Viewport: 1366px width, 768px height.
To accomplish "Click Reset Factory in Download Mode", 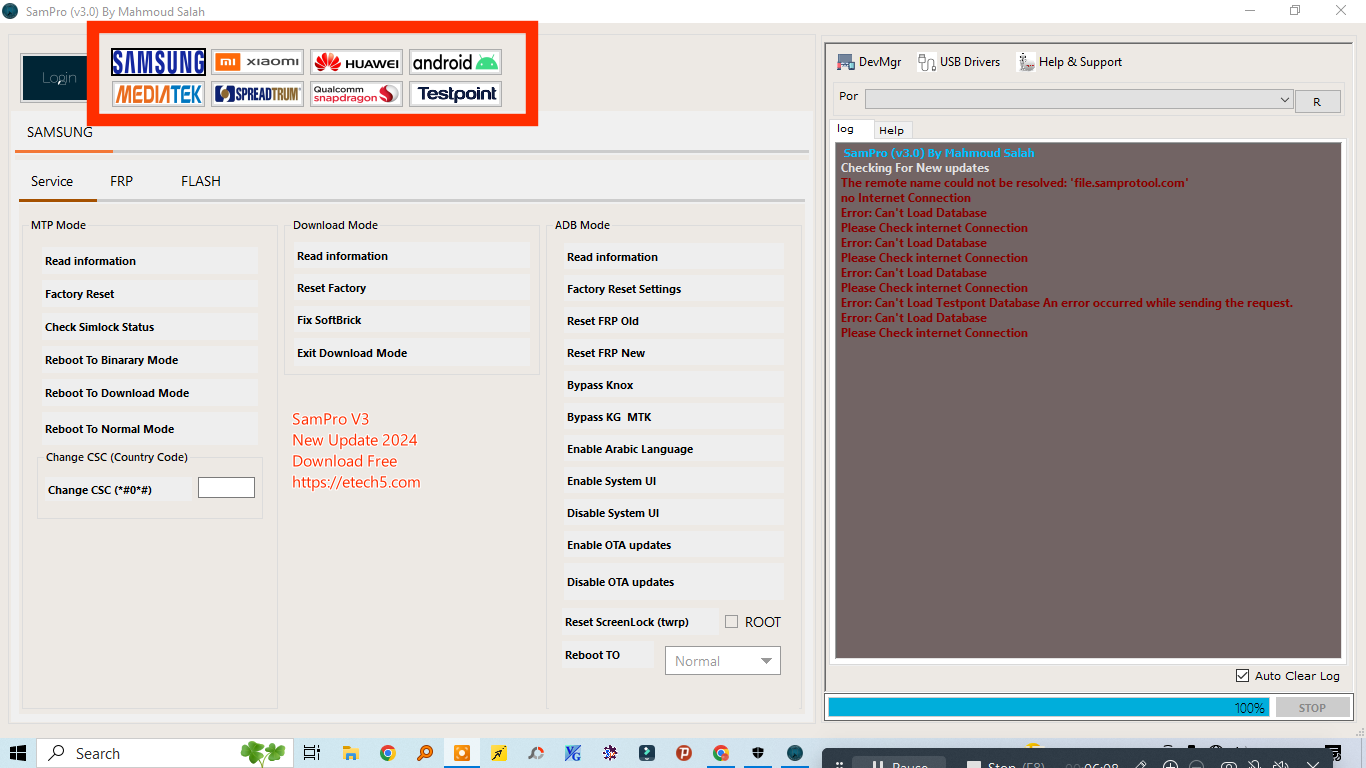I will point(410,288).
